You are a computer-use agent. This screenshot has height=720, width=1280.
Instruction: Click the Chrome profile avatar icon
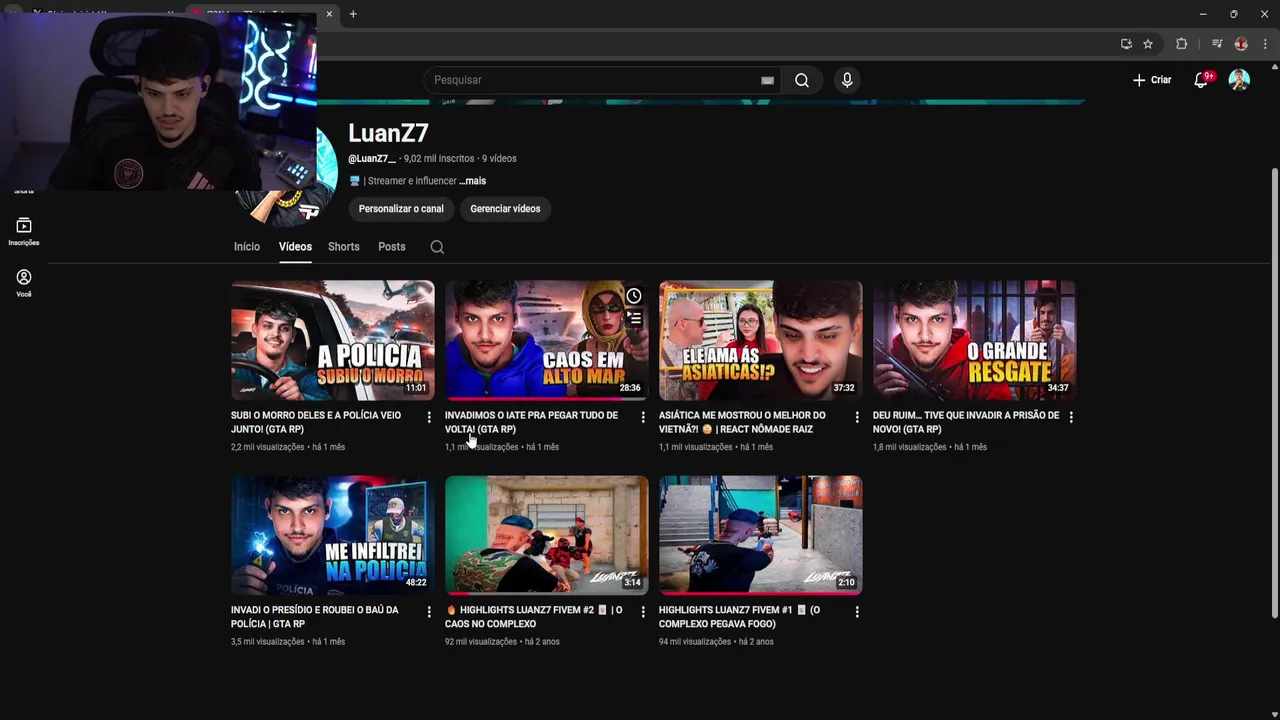point(1241,44)
